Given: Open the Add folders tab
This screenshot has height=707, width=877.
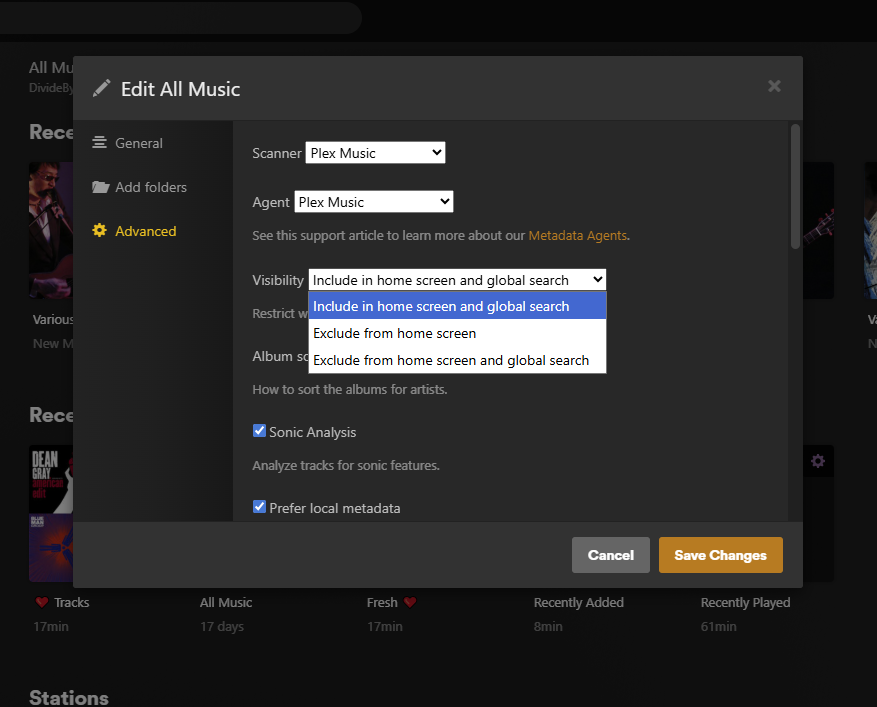Looking at the screenshot, I should tap(139, 187).
